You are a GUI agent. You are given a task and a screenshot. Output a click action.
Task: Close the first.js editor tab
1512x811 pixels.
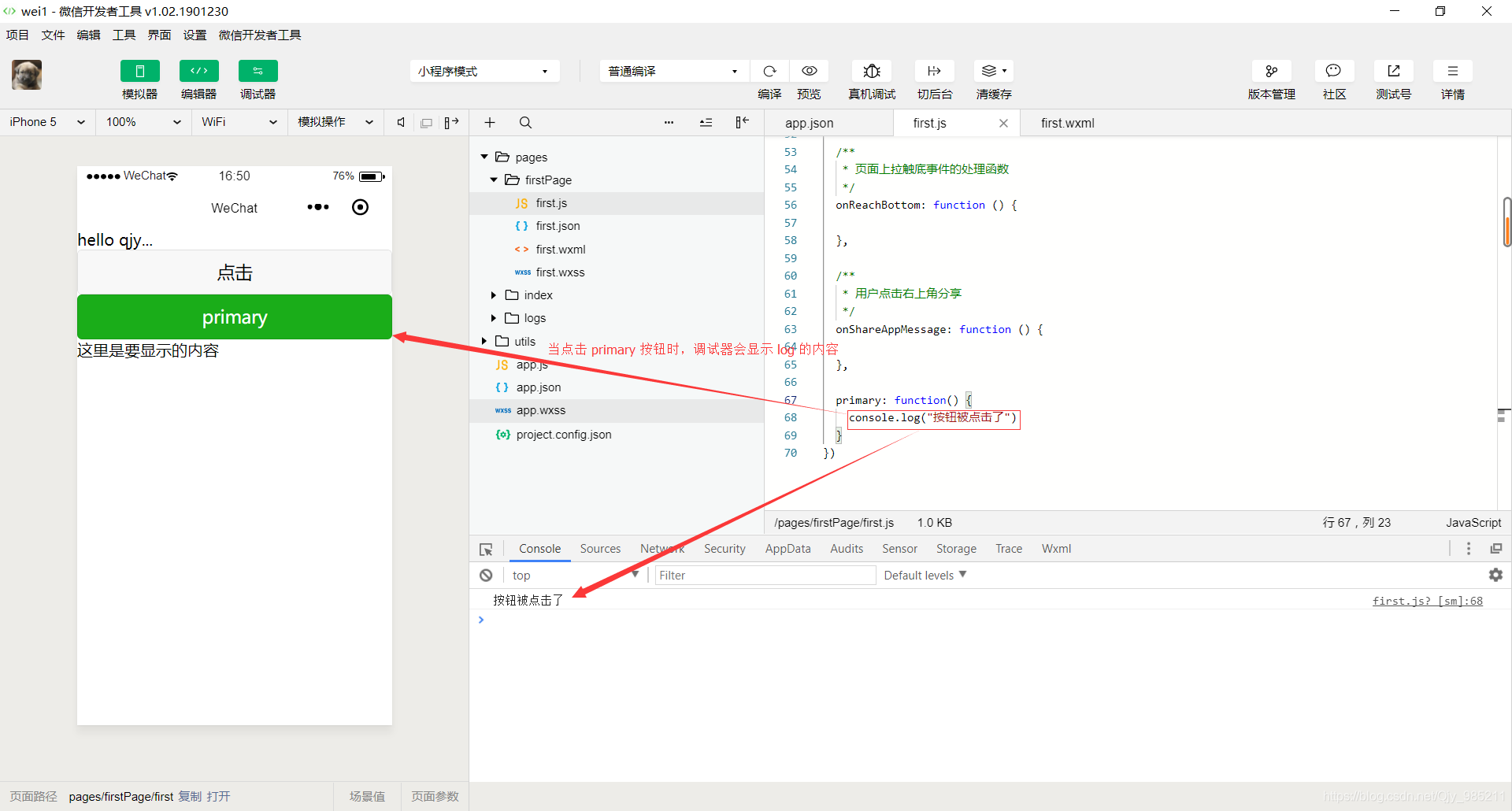(x=1003, y=123)
